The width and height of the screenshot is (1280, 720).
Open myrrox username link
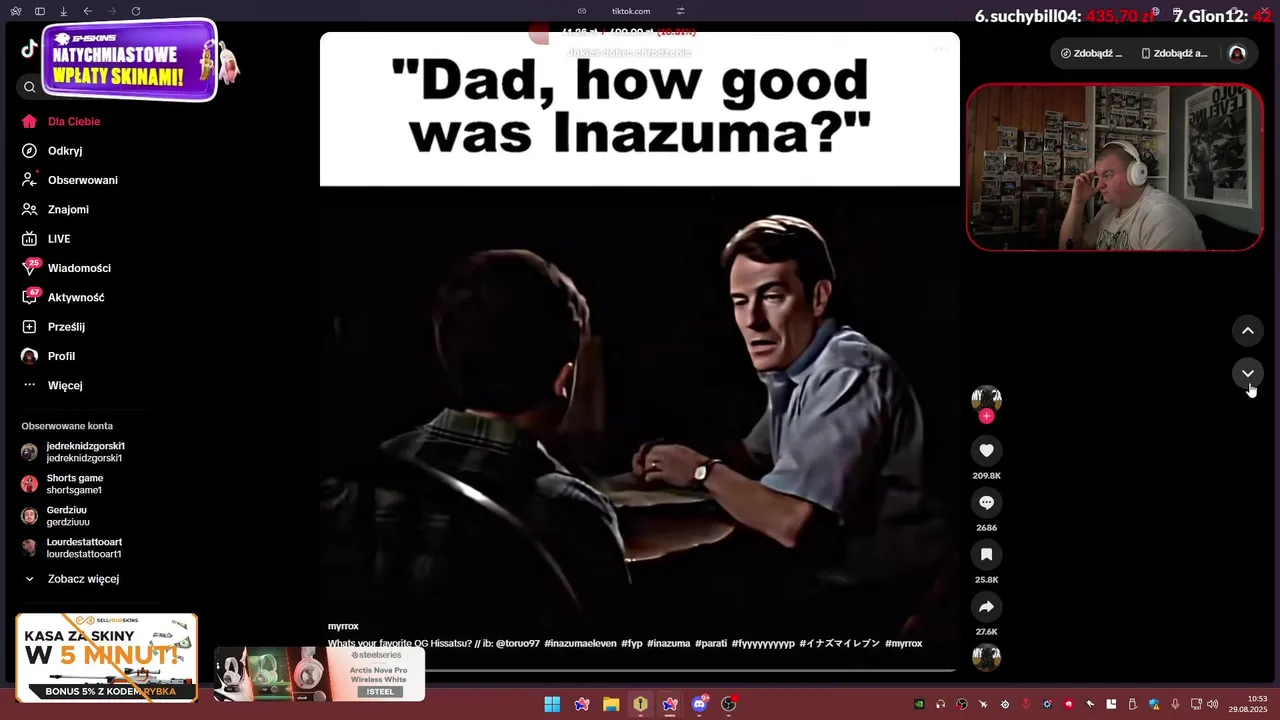point(343,626)
